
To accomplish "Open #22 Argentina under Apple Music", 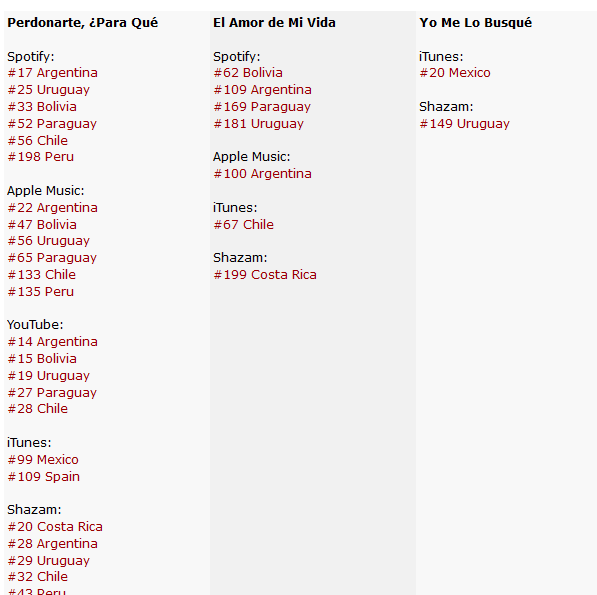I will pos(53,208).
